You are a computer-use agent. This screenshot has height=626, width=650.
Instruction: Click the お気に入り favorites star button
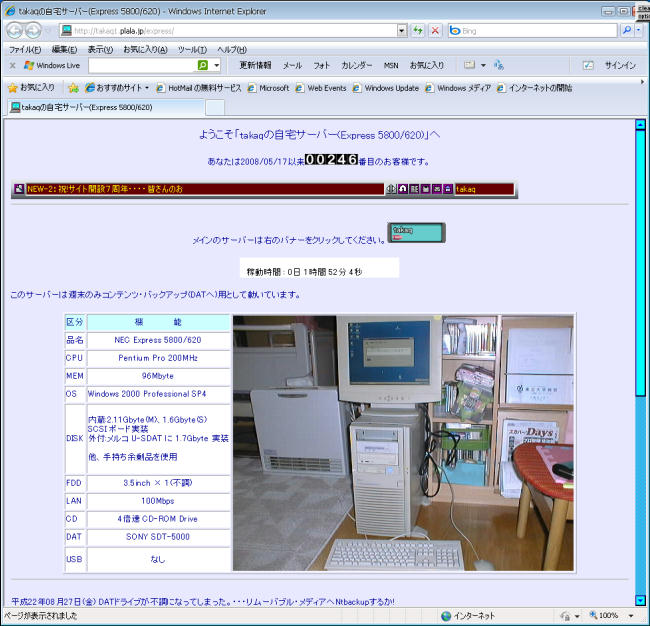click(x=32, y=87)
